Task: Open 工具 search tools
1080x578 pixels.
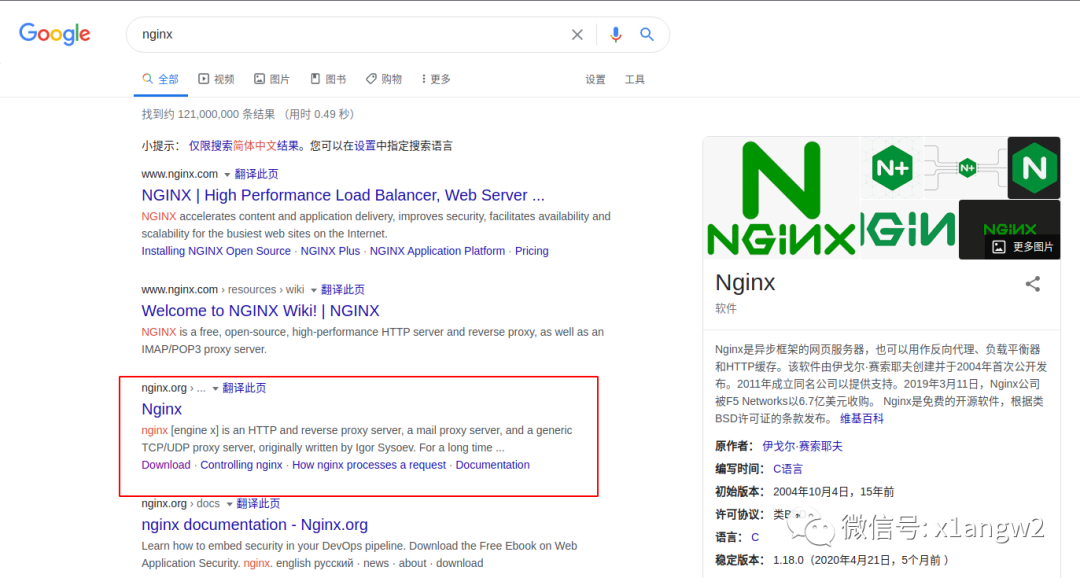Action: 634,80
